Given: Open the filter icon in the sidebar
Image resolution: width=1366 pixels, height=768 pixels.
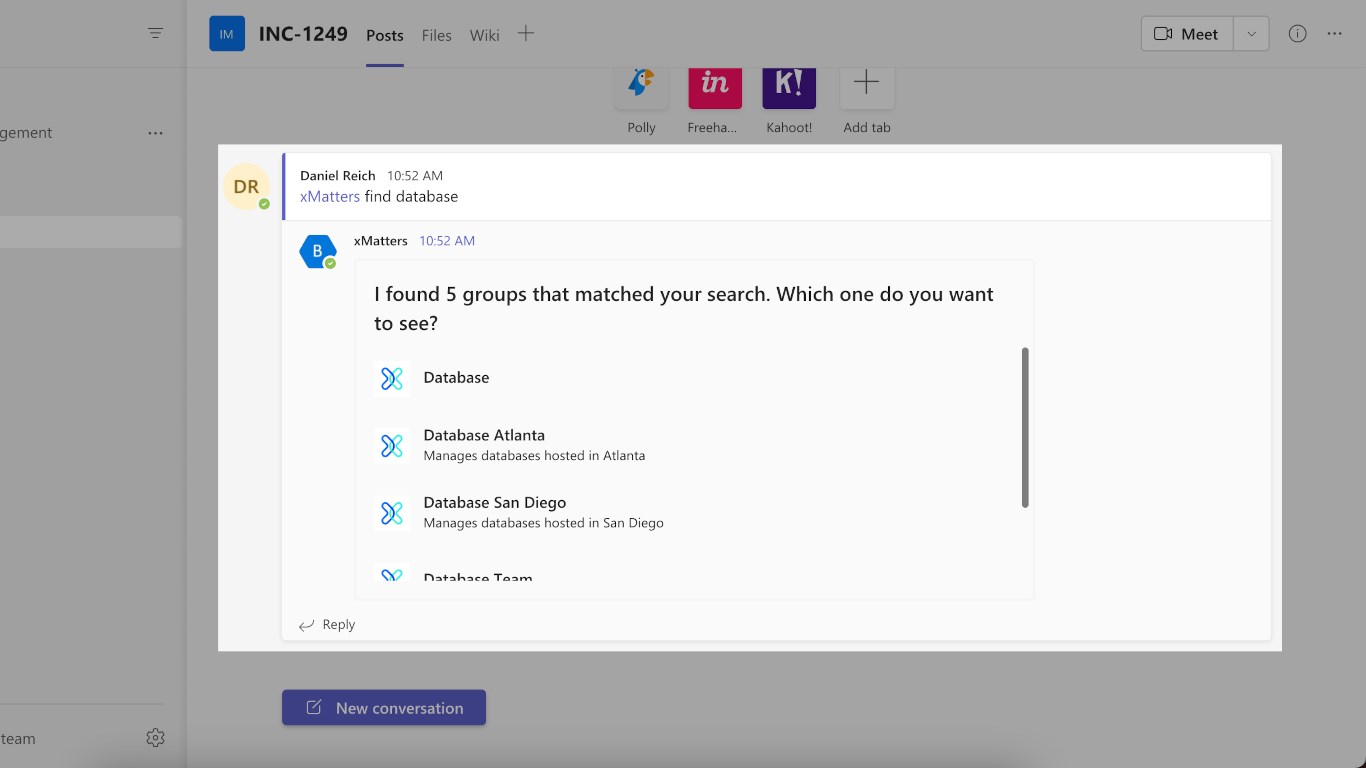Looking at the screenshot, I should point(155,33).
